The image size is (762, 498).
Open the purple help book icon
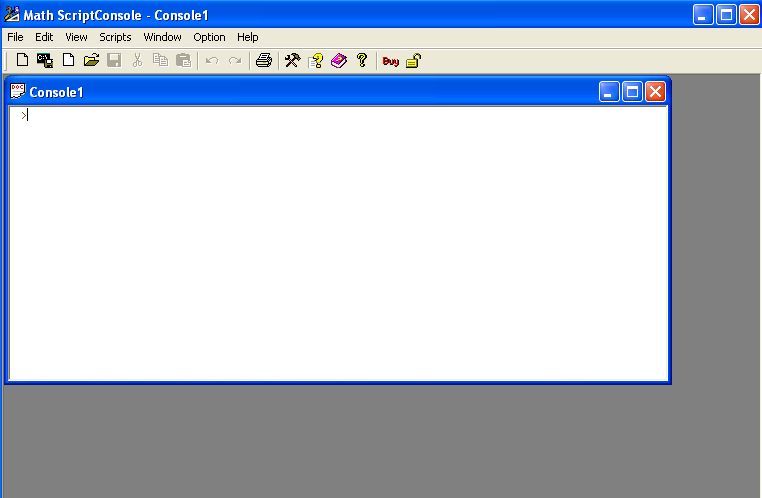339,60
